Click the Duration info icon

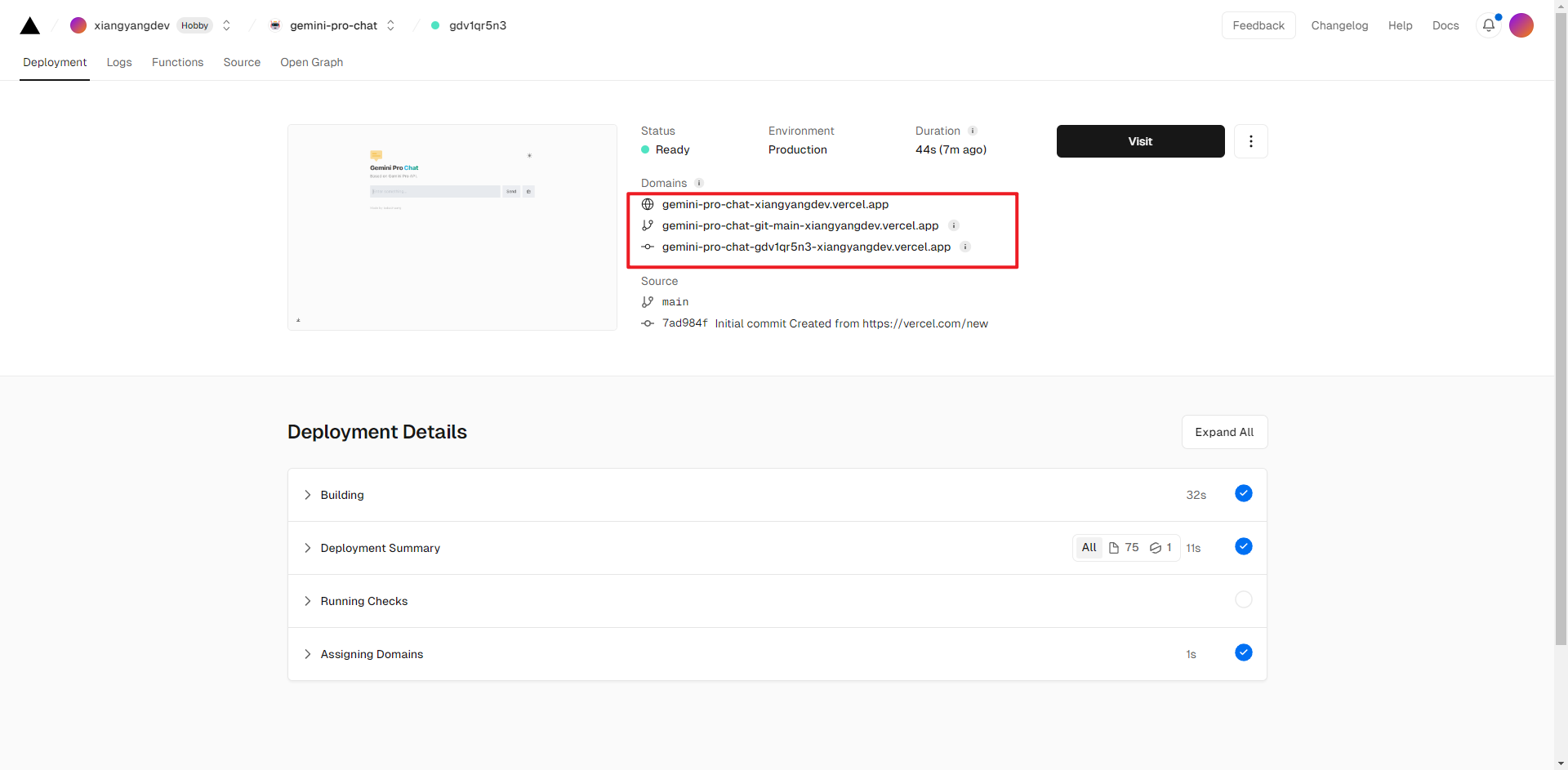972,131
